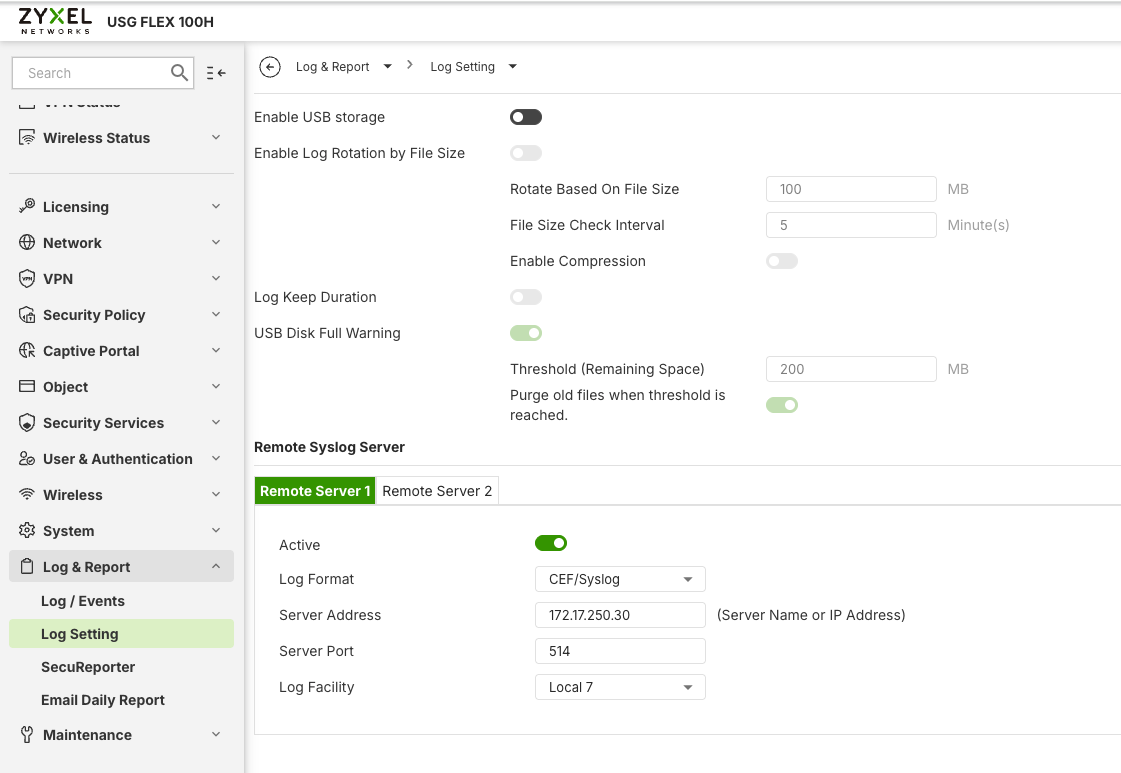Viewport: 1121px width, 773px height.
Task: Click the Log & Report clipboard icon
Action: [x=26, y=566]
